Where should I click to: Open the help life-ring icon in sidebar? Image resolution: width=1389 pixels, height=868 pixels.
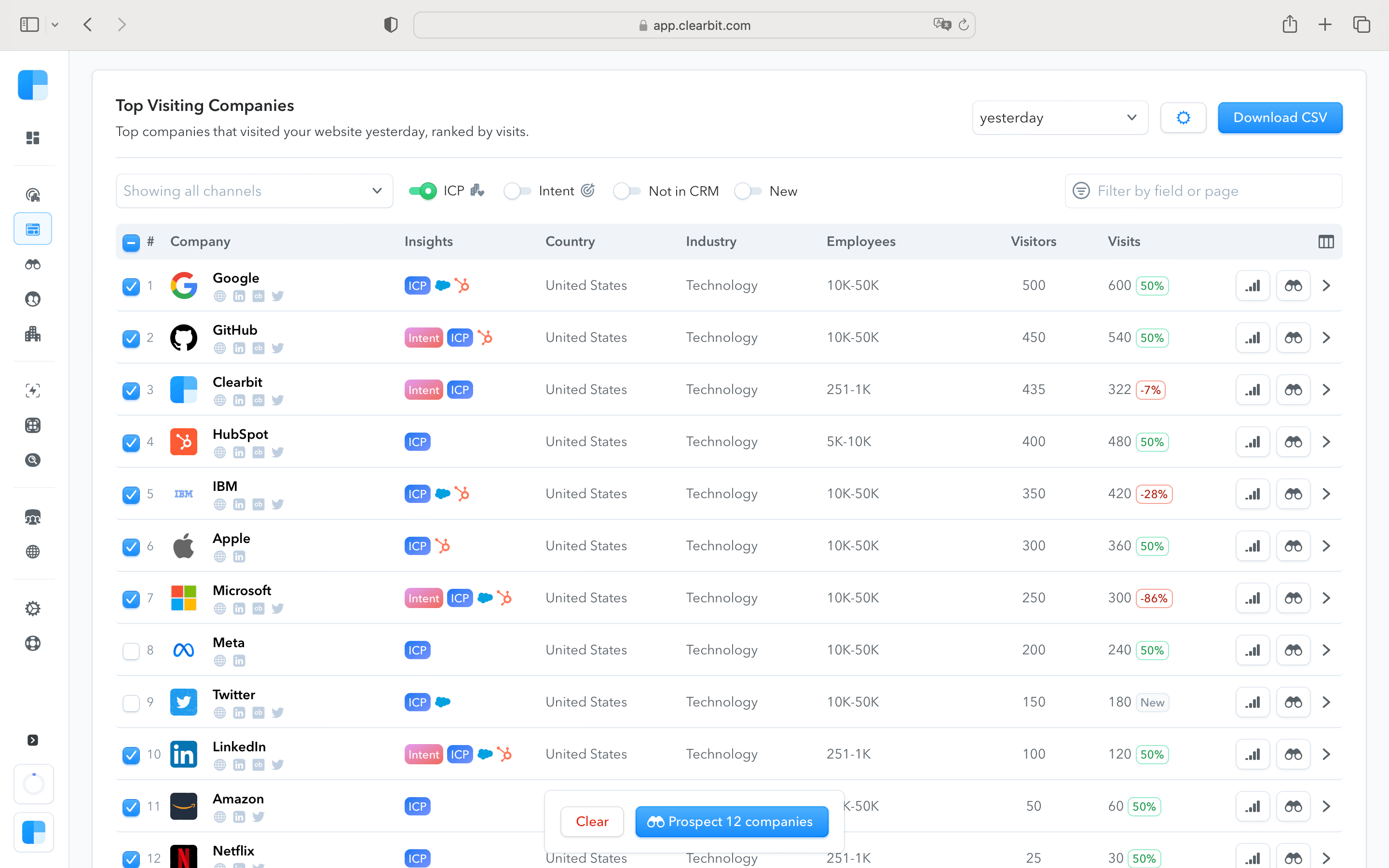[x=33, y=643]
